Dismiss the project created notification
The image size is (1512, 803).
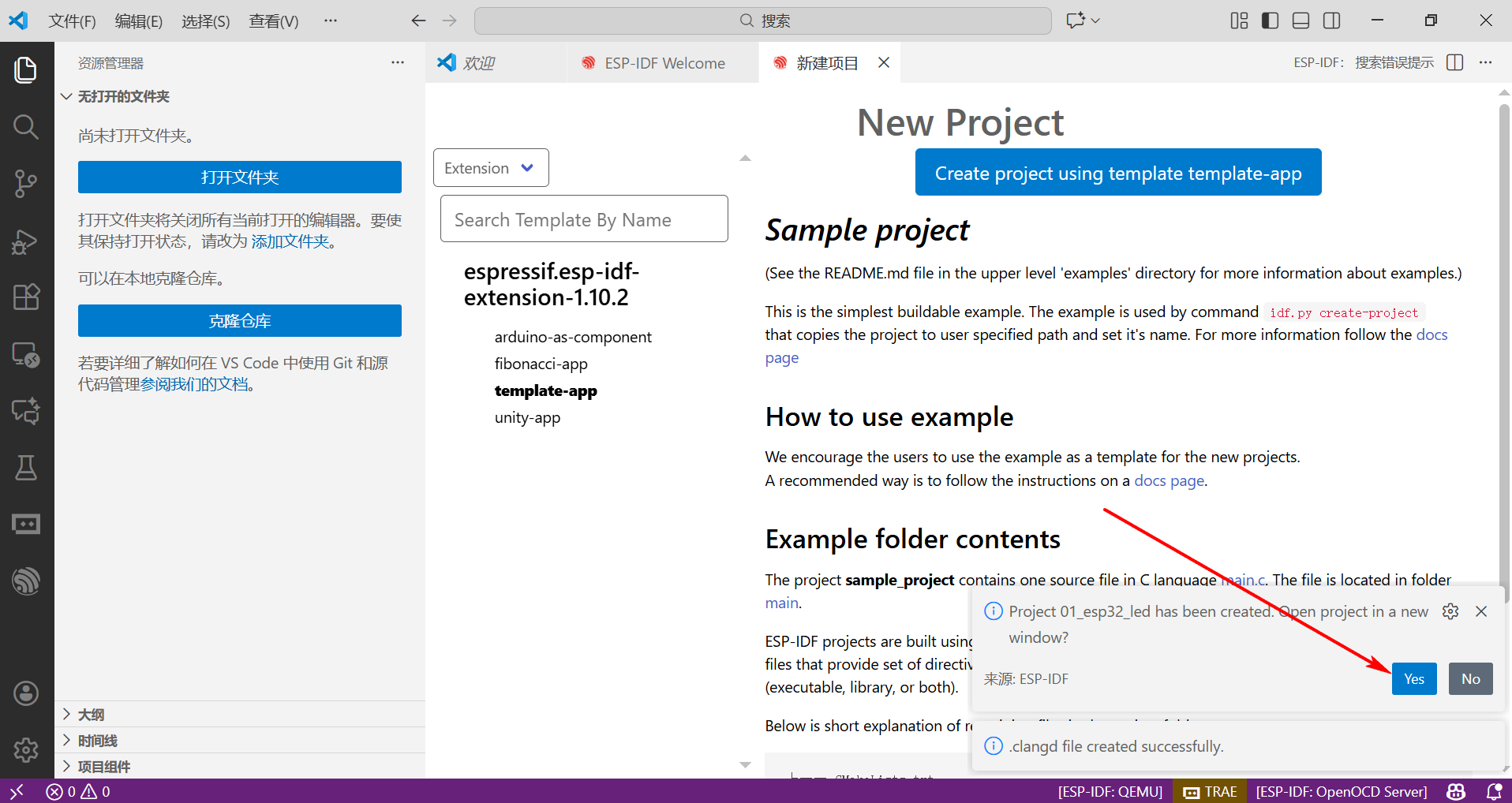coord(1481,611)
